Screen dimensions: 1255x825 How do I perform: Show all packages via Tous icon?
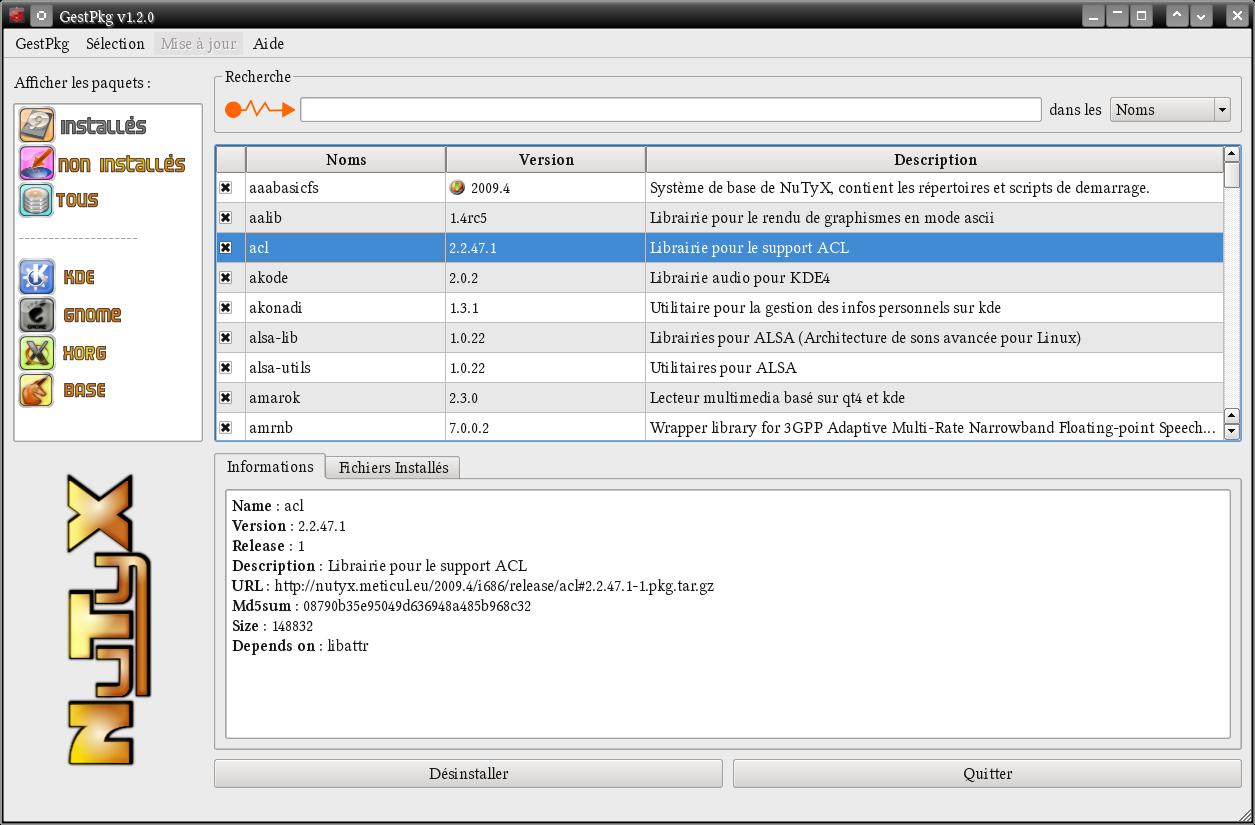coord(37,200)
